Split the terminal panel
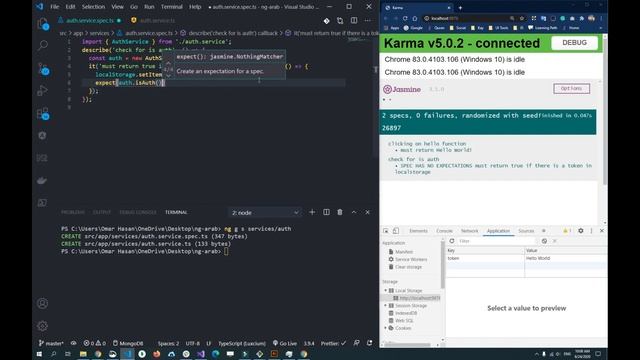Screen dimensions: 640x360 click(x=326, y=212)
